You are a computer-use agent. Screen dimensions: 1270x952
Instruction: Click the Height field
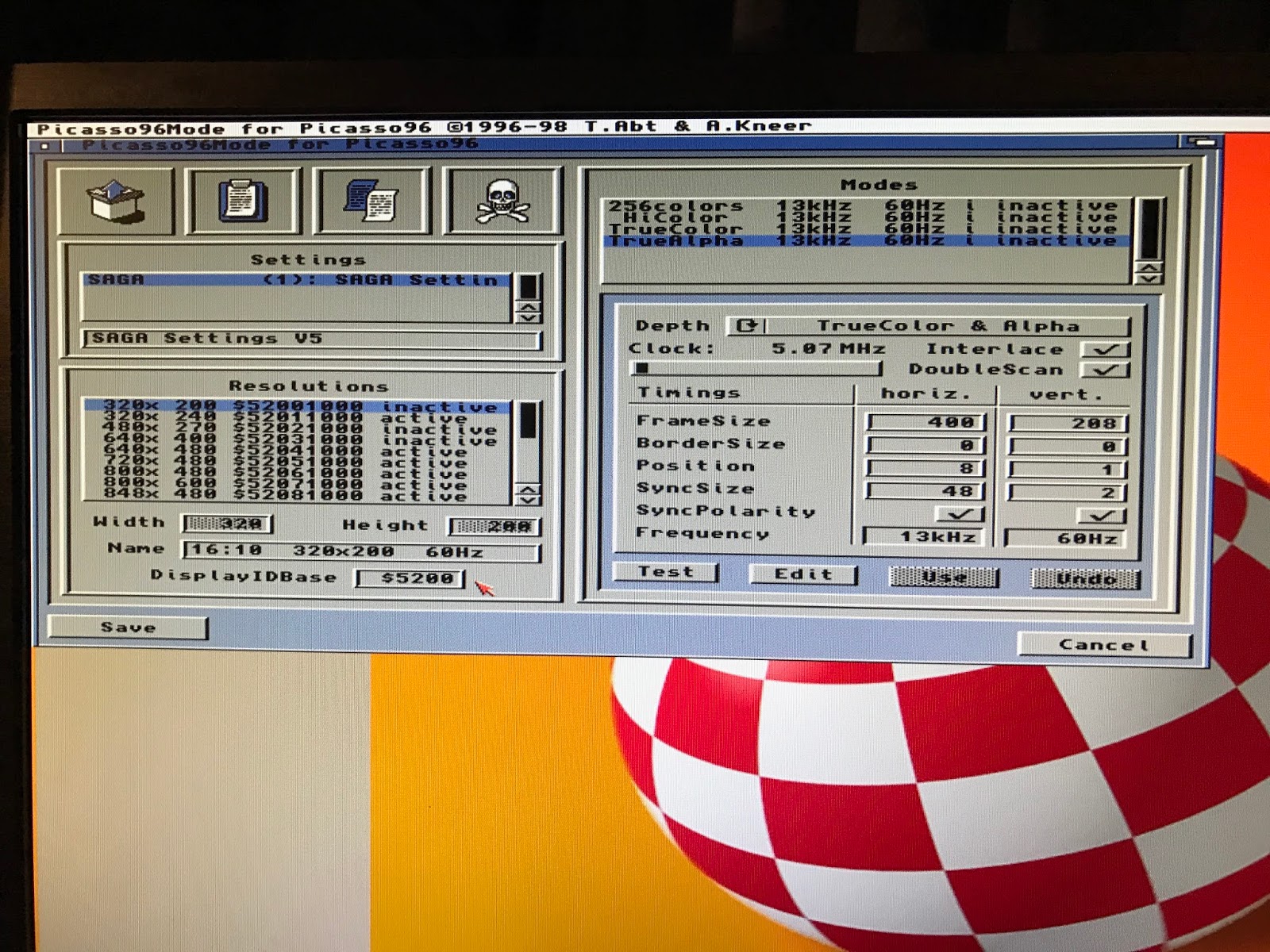pos(494,527)
